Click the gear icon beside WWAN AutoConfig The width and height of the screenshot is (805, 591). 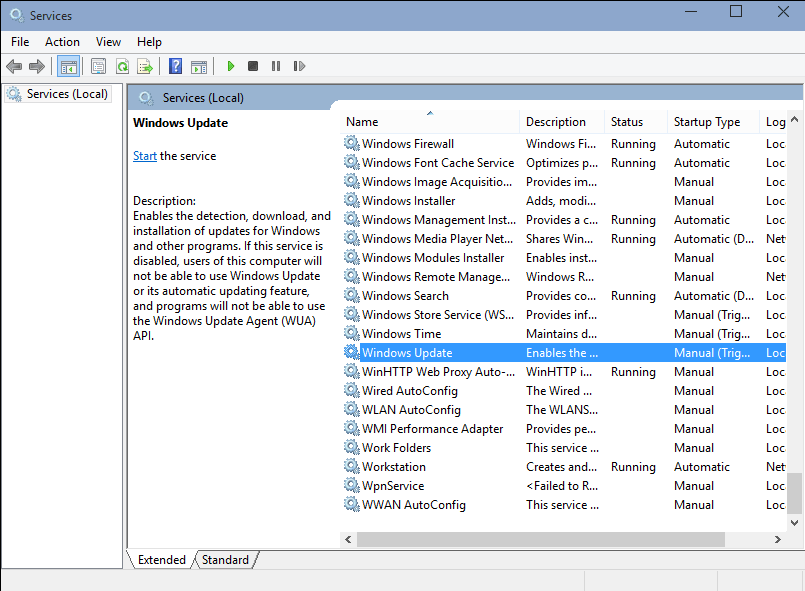352,504
